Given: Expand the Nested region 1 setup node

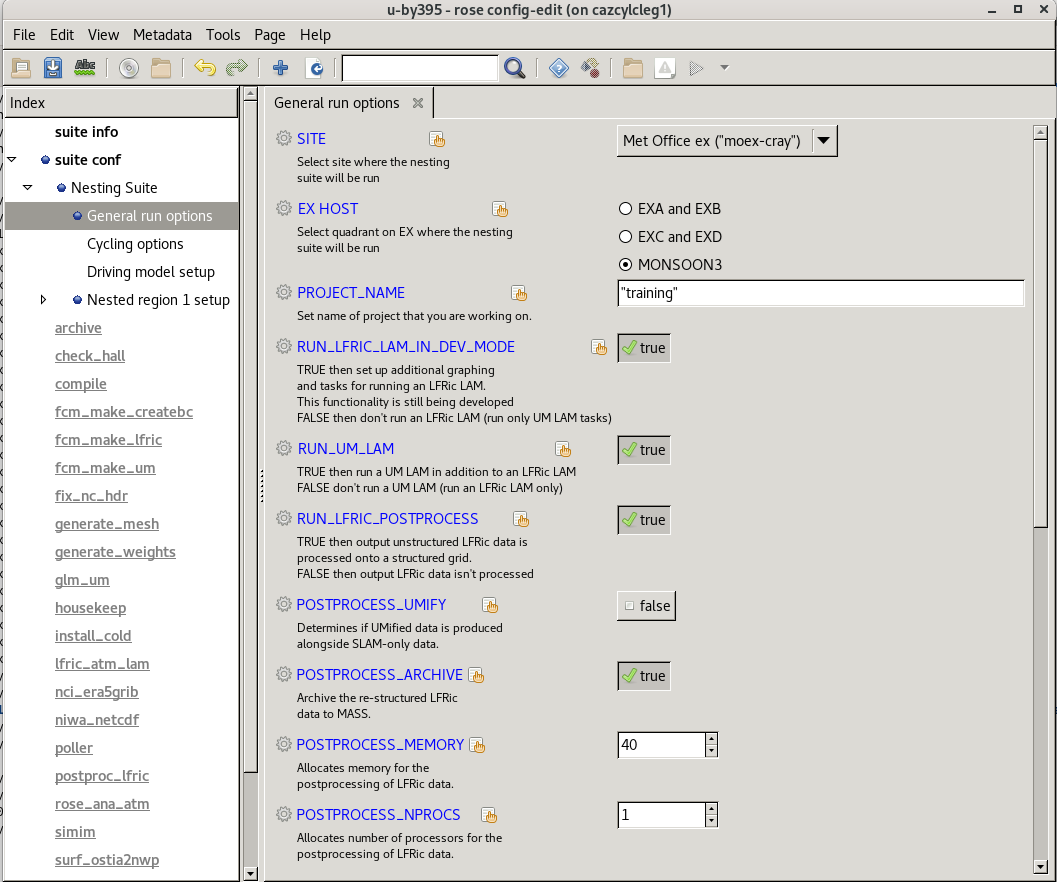Looking at the screenshot, I should click(x=43, y=299).
